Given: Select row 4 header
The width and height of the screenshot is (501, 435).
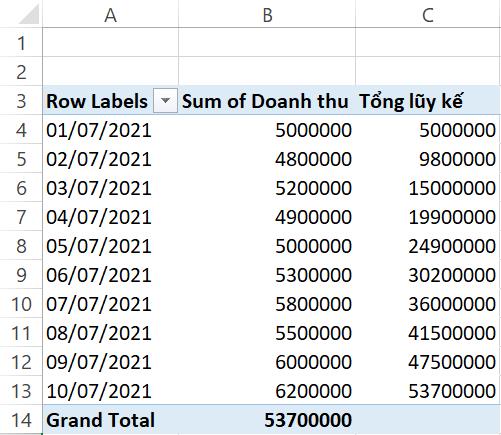Looking at the screenshot, I should click(x=21, y=130).
